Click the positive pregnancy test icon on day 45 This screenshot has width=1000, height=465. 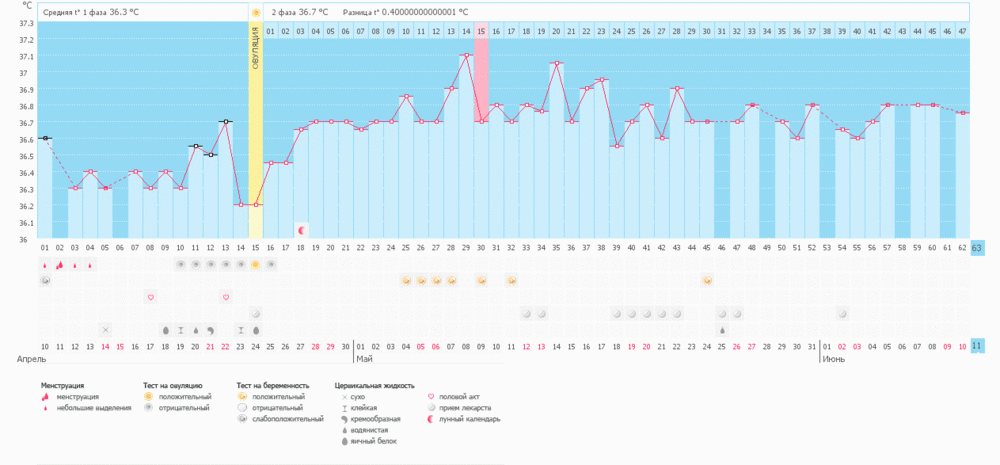click(x=707, y=280)
